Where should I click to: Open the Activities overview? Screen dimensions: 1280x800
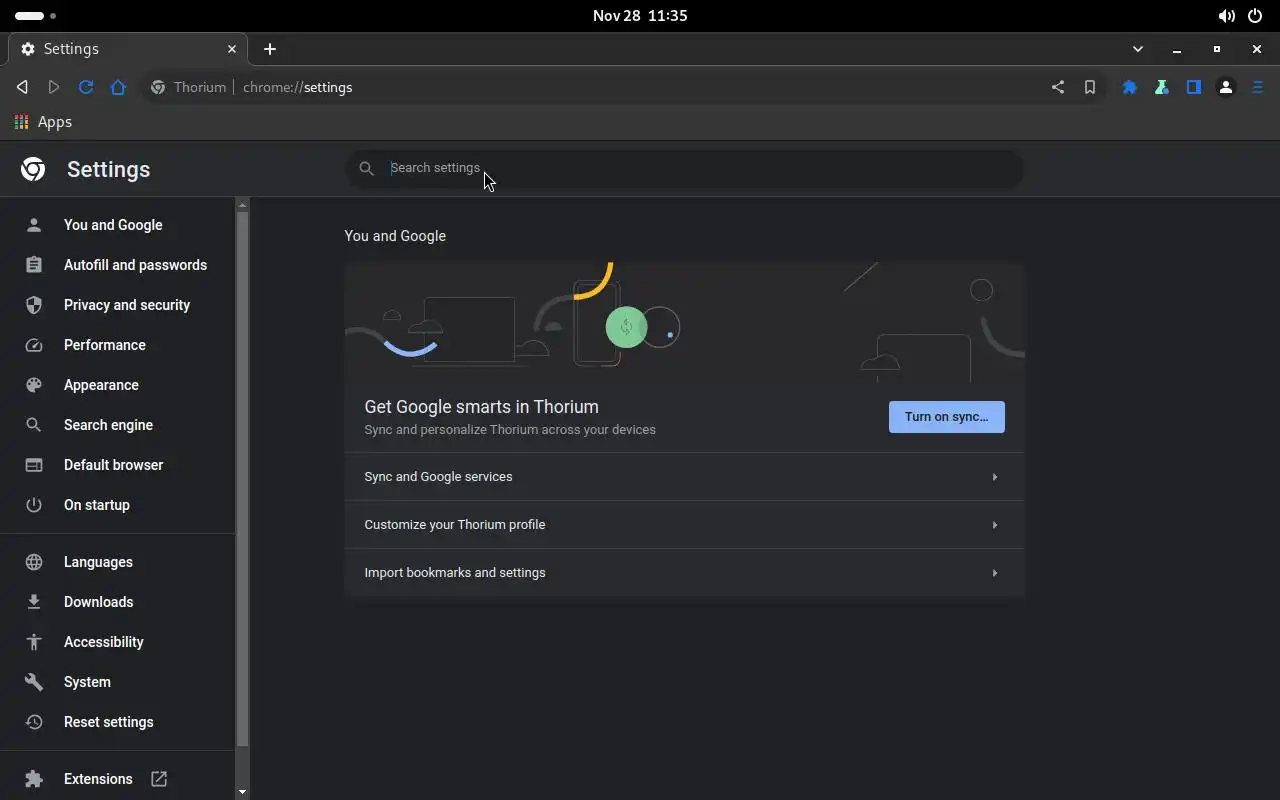point(35,15)
